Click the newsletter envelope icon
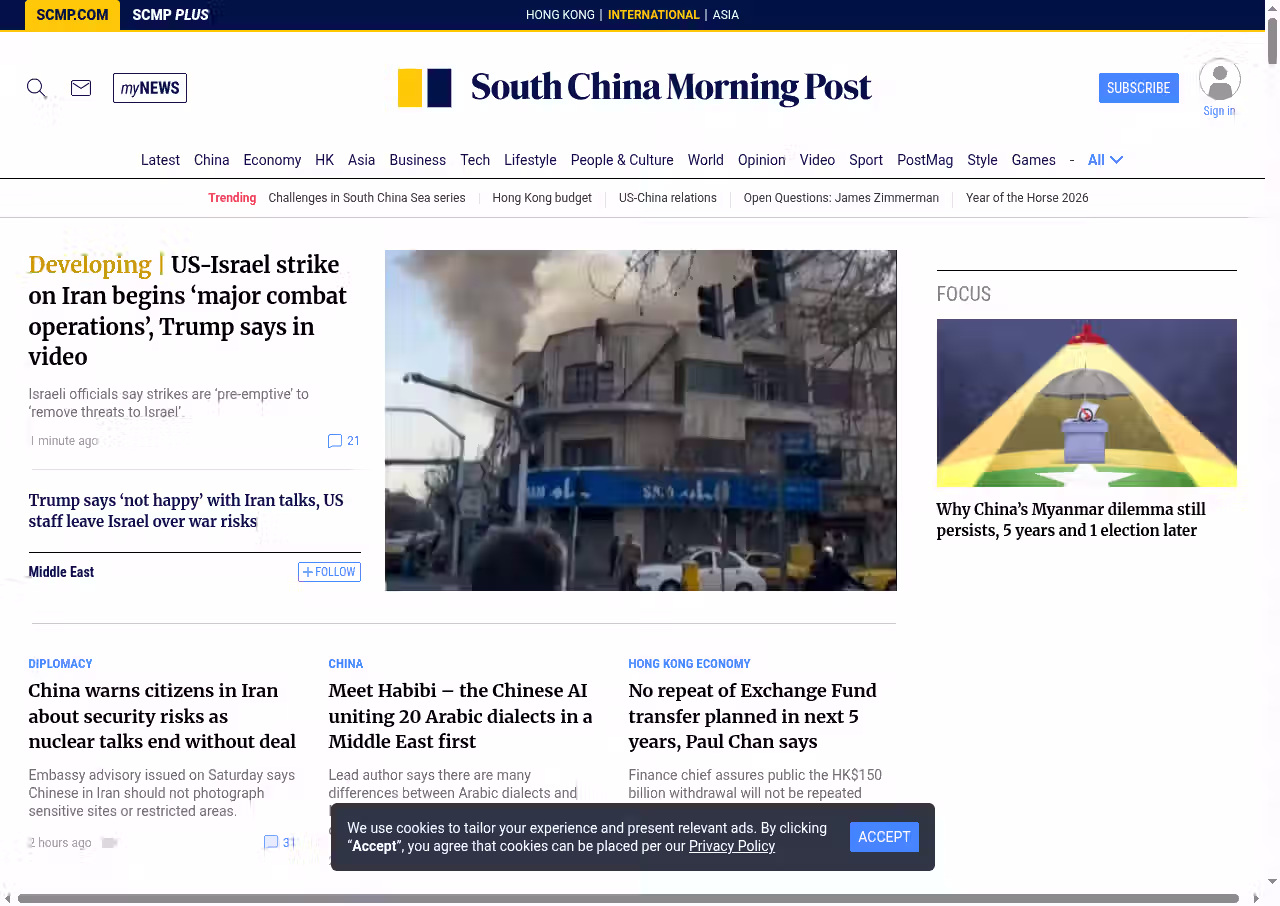The width and height of the screenshot is (1280, 906). (x=81, y=88)
